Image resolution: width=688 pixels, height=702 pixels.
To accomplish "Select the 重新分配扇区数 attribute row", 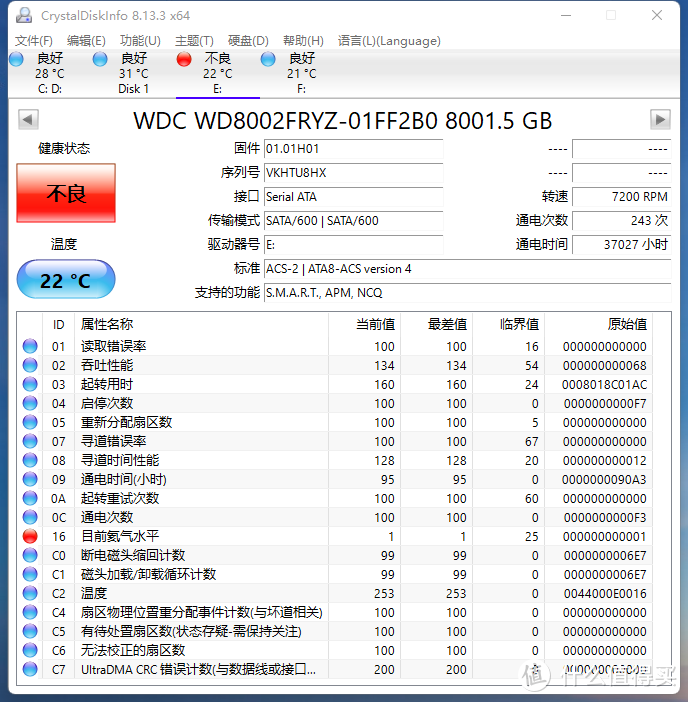I will [335, 422].
